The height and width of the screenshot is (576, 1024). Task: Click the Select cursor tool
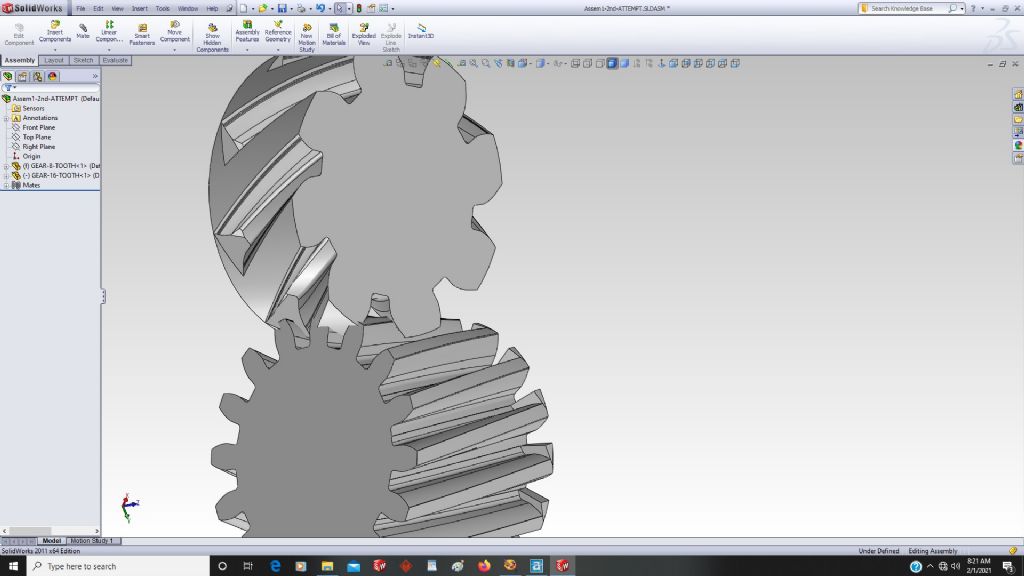[x=340, y=8]
